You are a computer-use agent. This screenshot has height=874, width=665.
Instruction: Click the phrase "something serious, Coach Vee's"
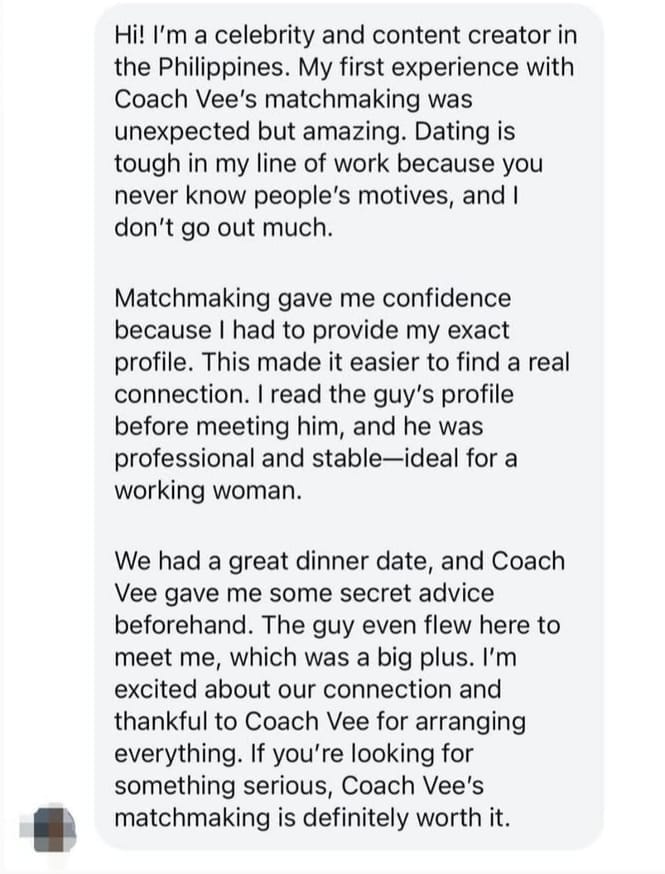point(299,785)
